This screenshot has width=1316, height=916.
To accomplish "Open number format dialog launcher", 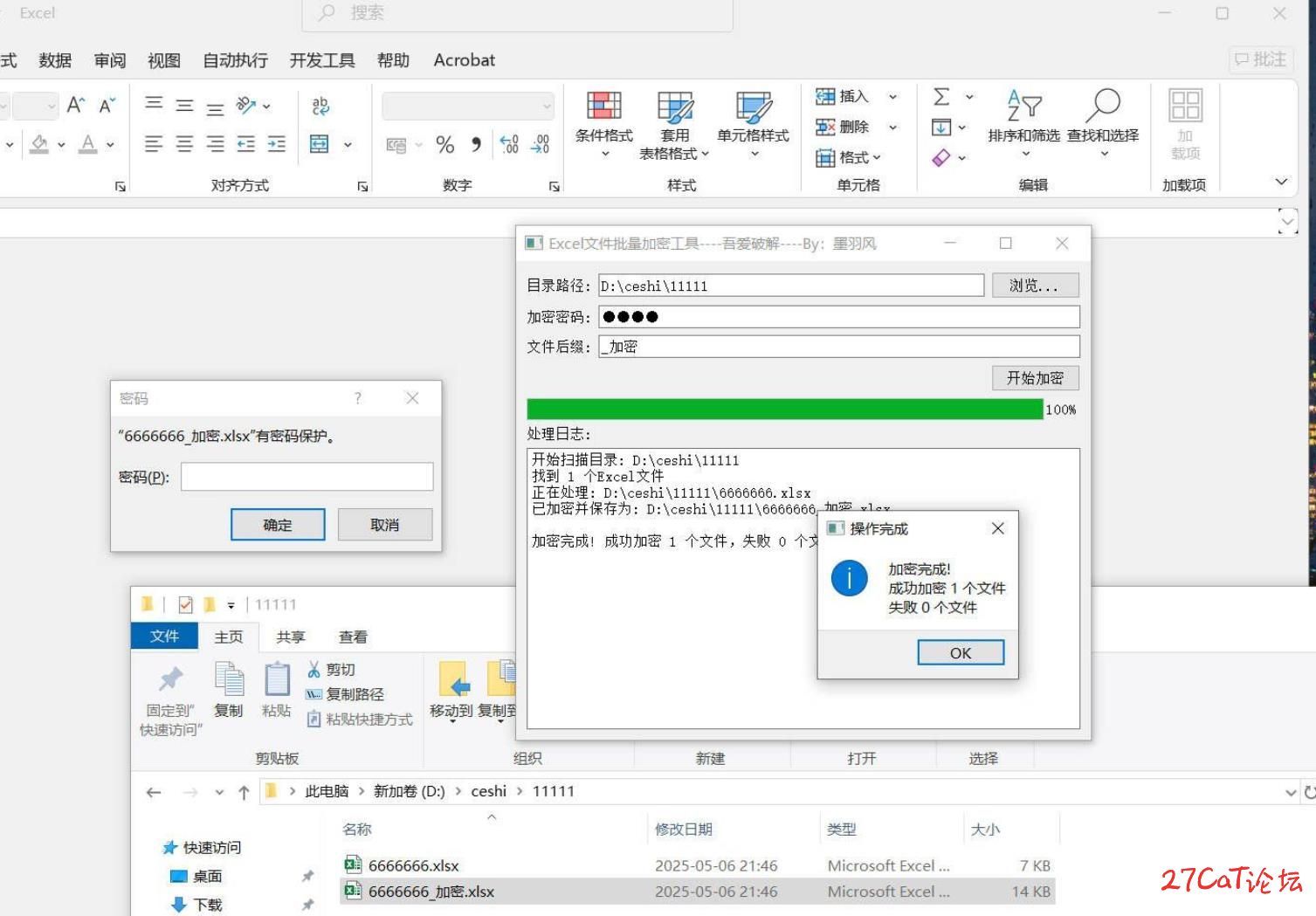I will 554,186.
